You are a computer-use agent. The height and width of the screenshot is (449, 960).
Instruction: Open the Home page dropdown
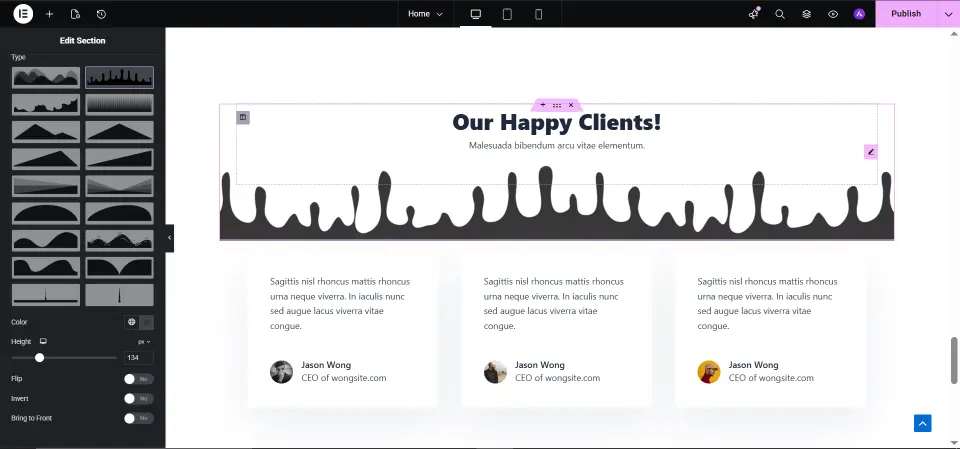coord(425,14)
